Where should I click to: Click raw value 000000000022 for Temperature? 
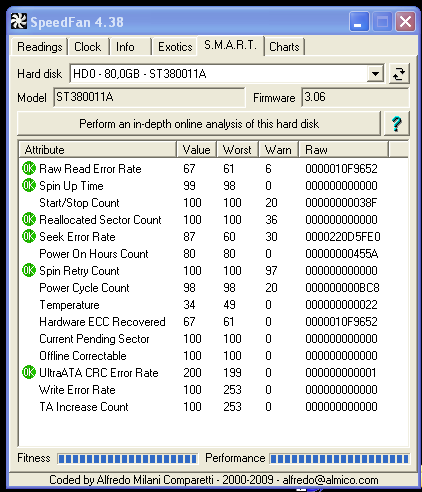pos(341,305)
